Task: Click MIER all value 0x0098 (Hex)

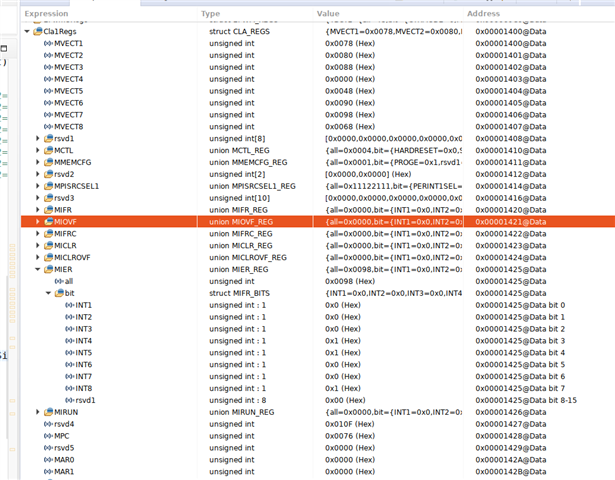Action: (350, 281)
